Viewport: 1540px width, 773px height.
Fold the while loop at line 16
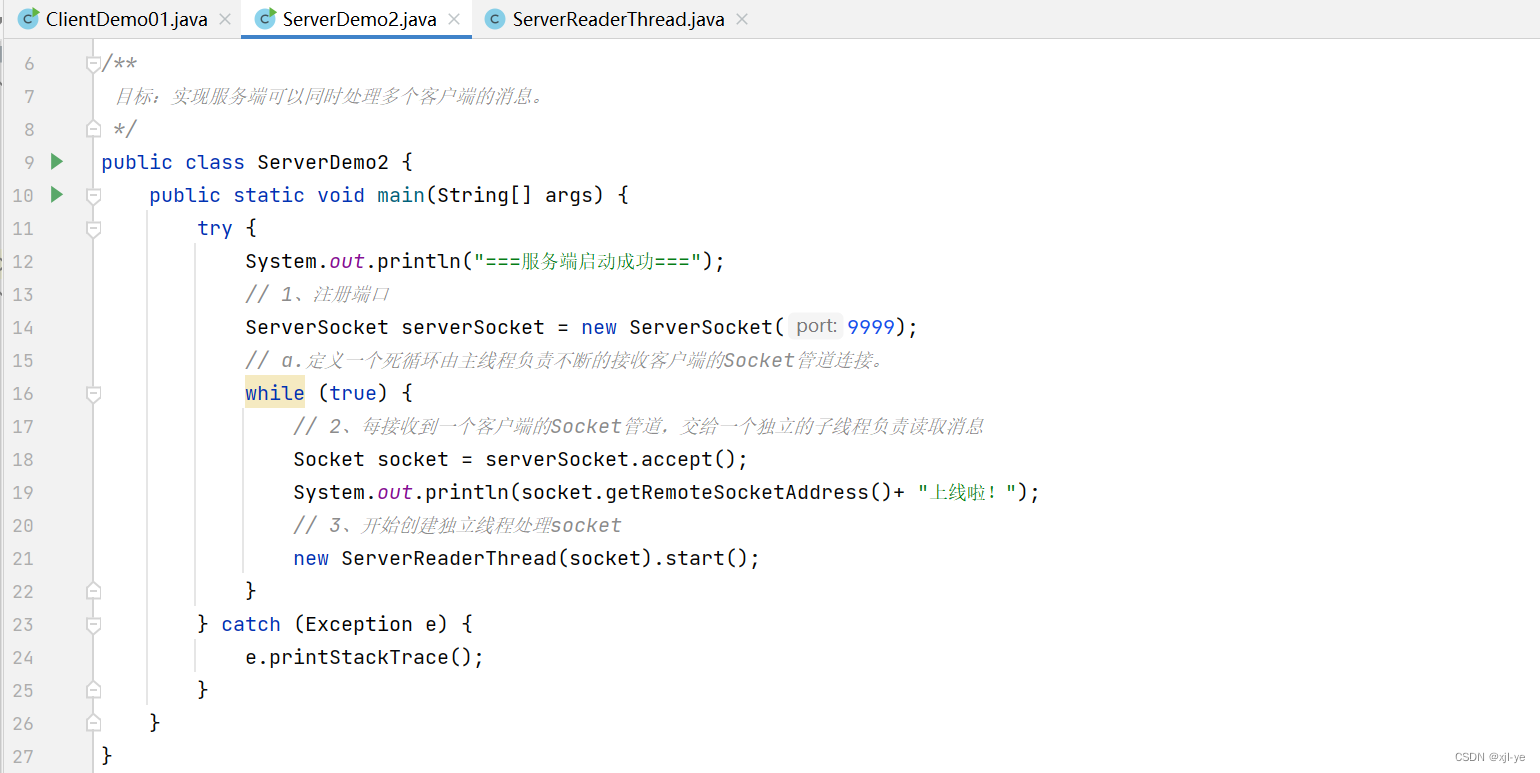tap(93, 394)
